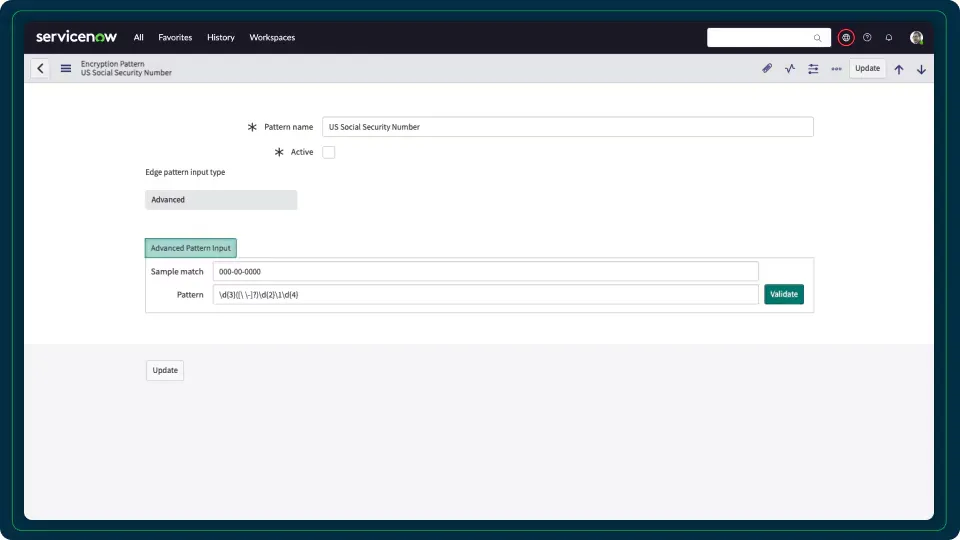Go to the previous record arrow
The width and height of the screenshot is (960, 540).
click(x=899, y=69)
